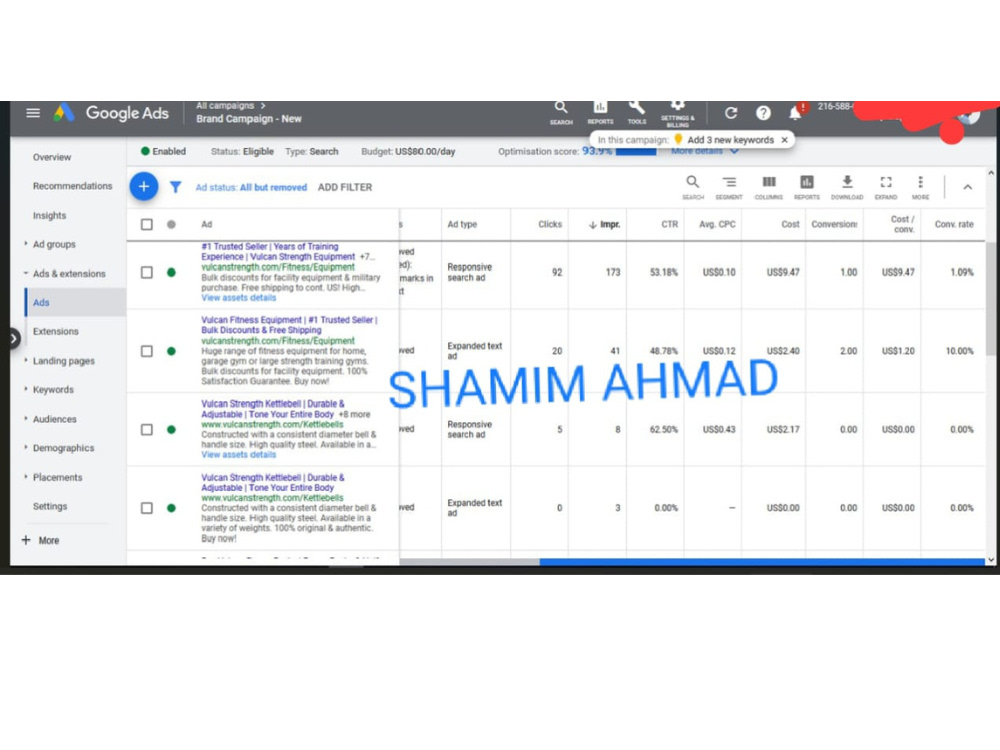Image resolution: width=1000 pixels, height=750 pixels.
Task: Click the filter funnel icon
Action: click(175, 187)
